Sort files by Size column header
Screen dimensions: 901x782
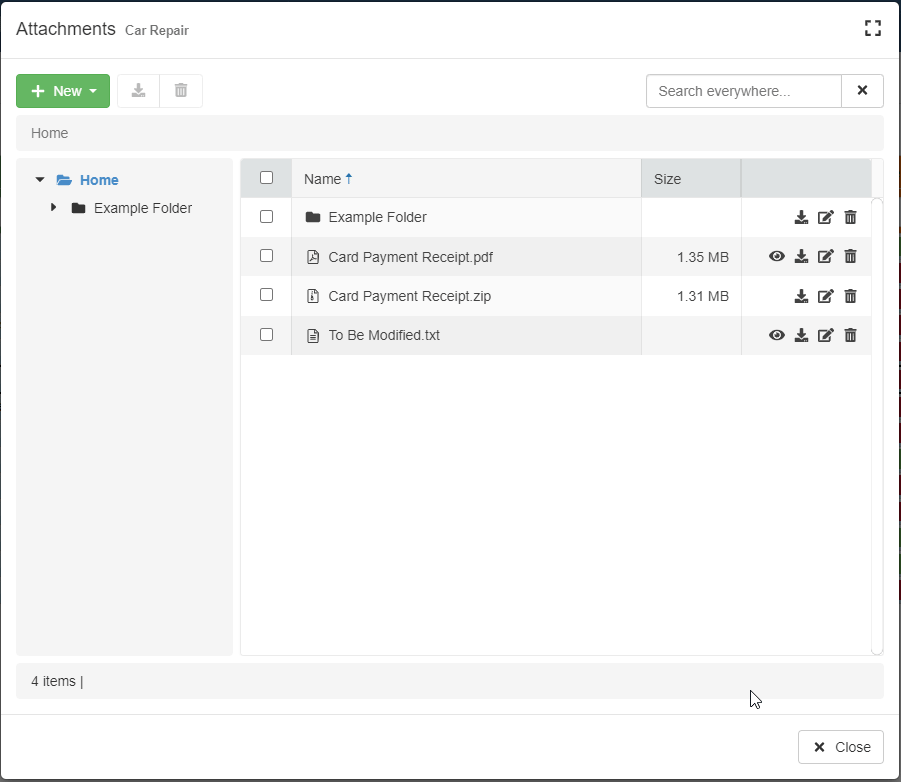coord(667,179)
